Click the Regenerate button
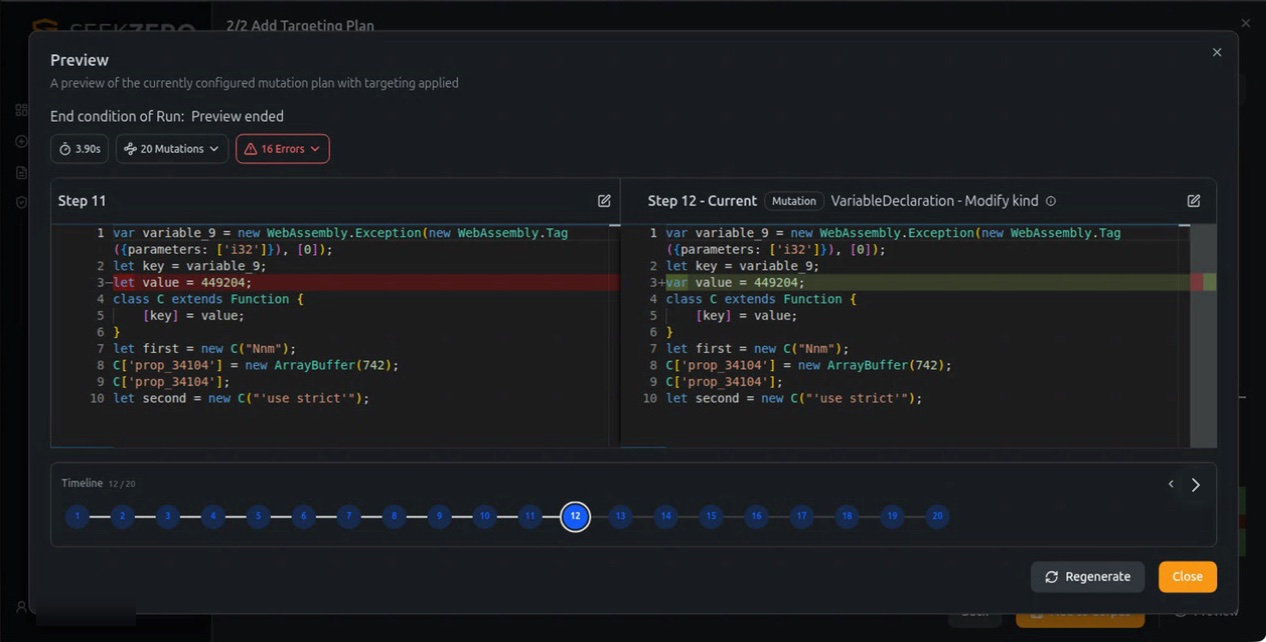The width and height of the screenshot is (1266, 642). [x=1088, y=577]
